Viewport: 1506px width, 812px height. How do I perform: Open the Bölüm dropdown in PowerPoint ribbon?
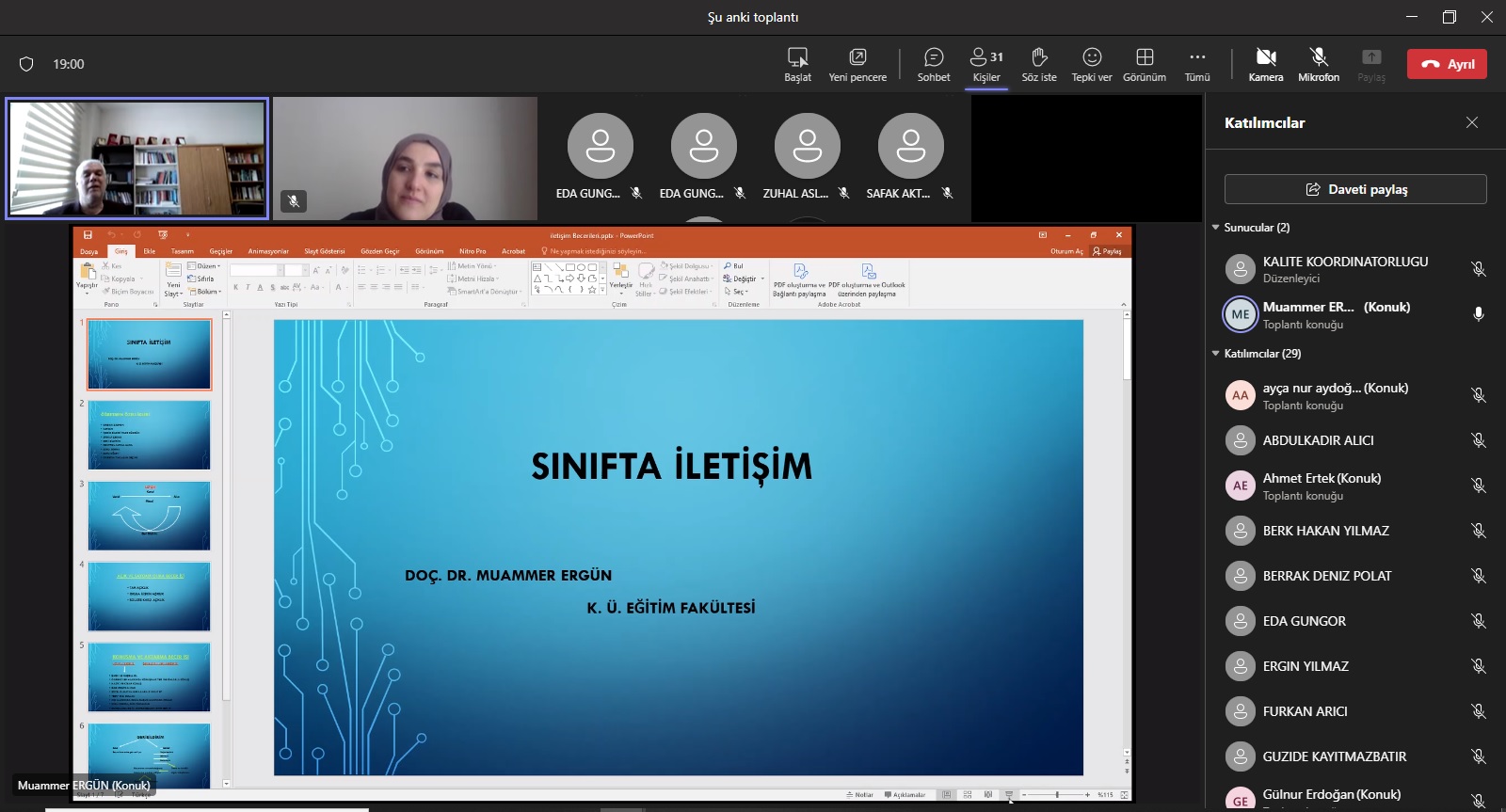click(x=205, y=292)
